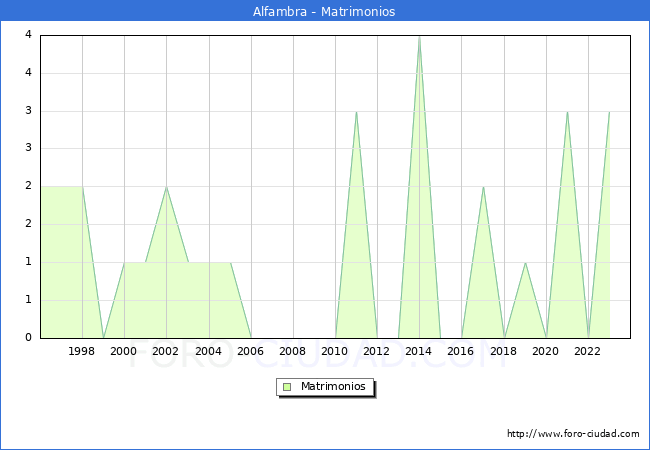Click the 2004 x-axis label
This screenshot has height=450, width=650.
tap(208, 351)
